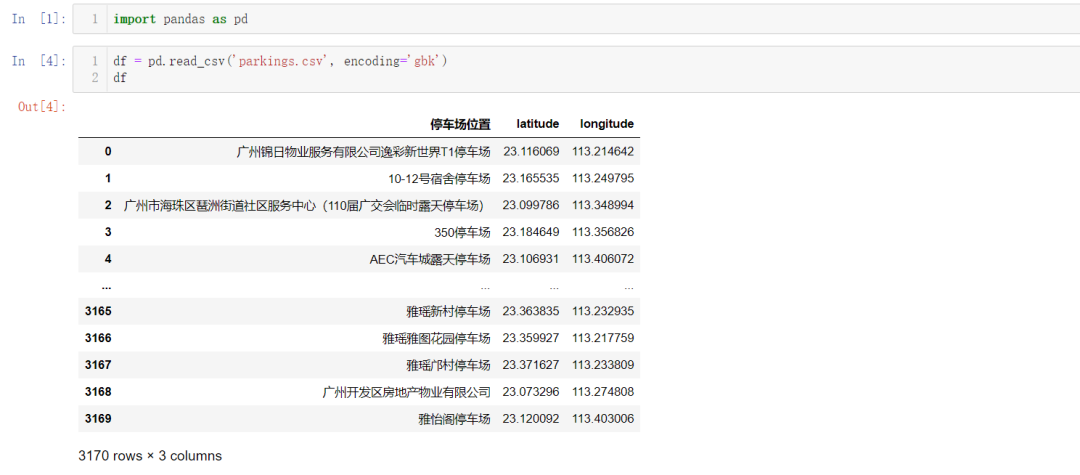1080x475 pixels.
Task: Select the In [1] cell prompt
Action: pos(39,19)
